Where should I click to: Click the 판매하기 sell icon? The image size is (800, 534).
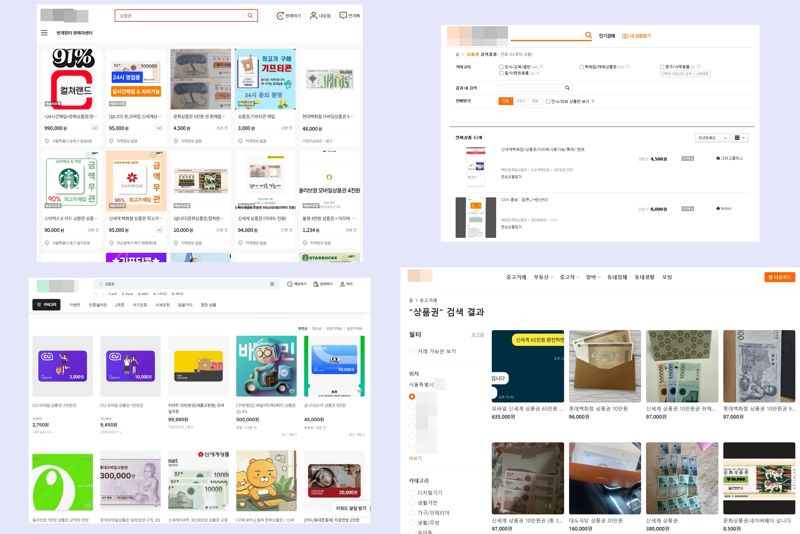point(280,16)
